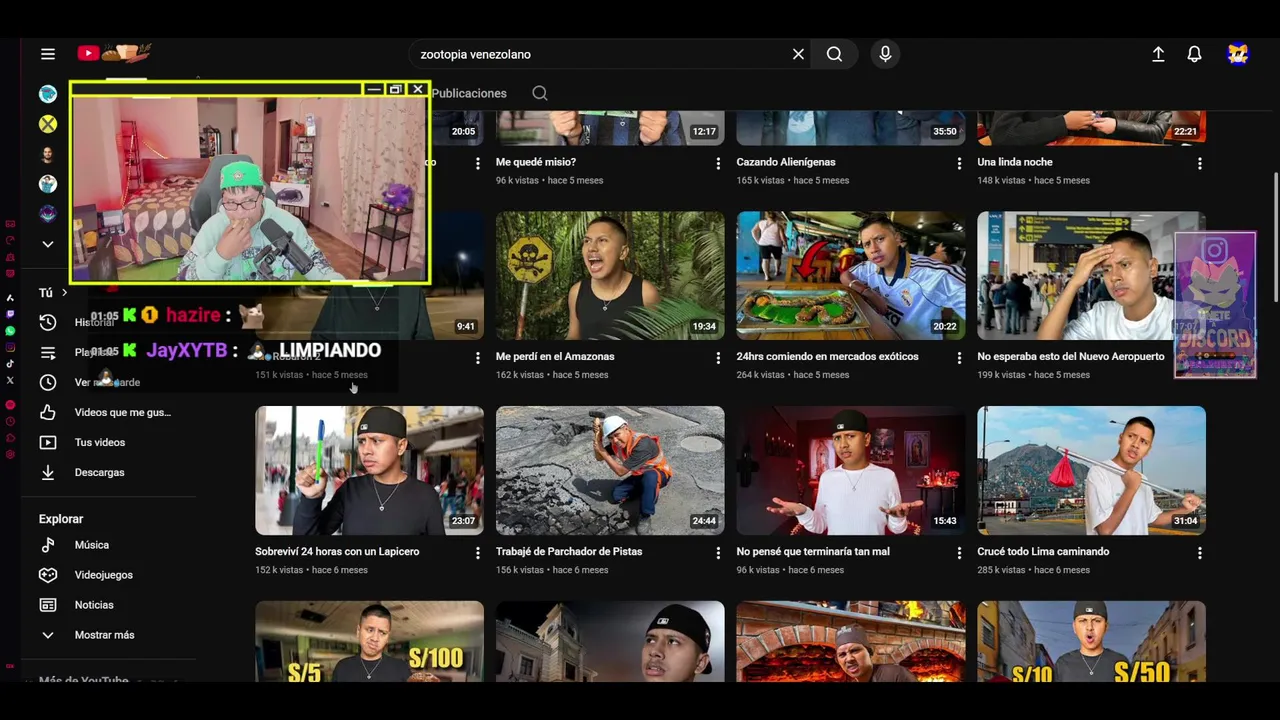Open Videos que me gustan thumbs-up icon
The image size is (1280, 720).
pyautogui.click(x=47, y=412)
